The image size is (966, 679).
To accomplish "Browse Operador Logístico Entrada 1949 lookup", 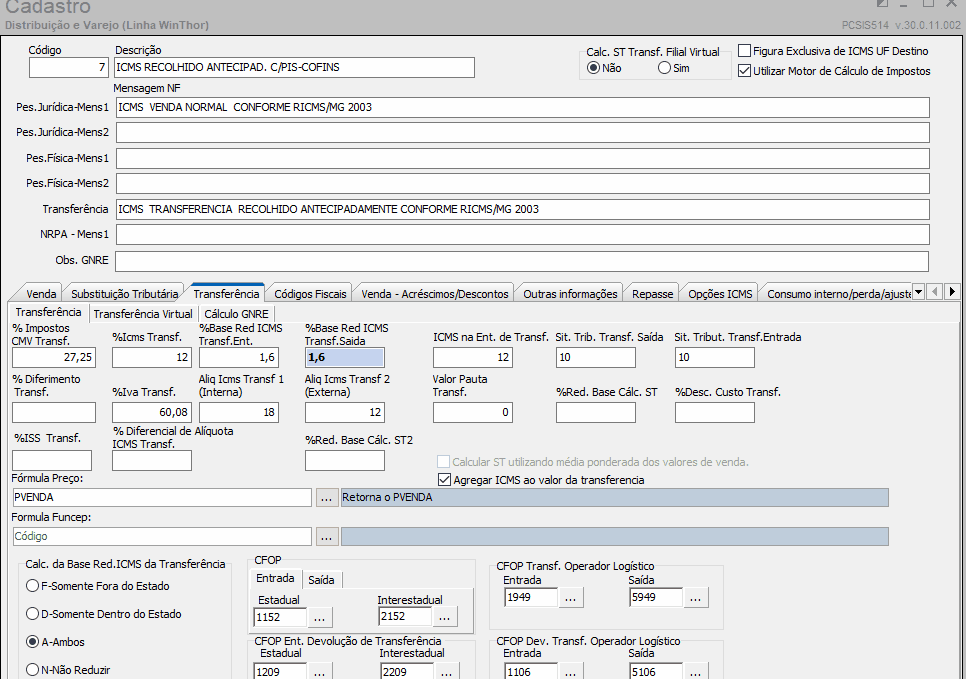I will tap(570, 597).
